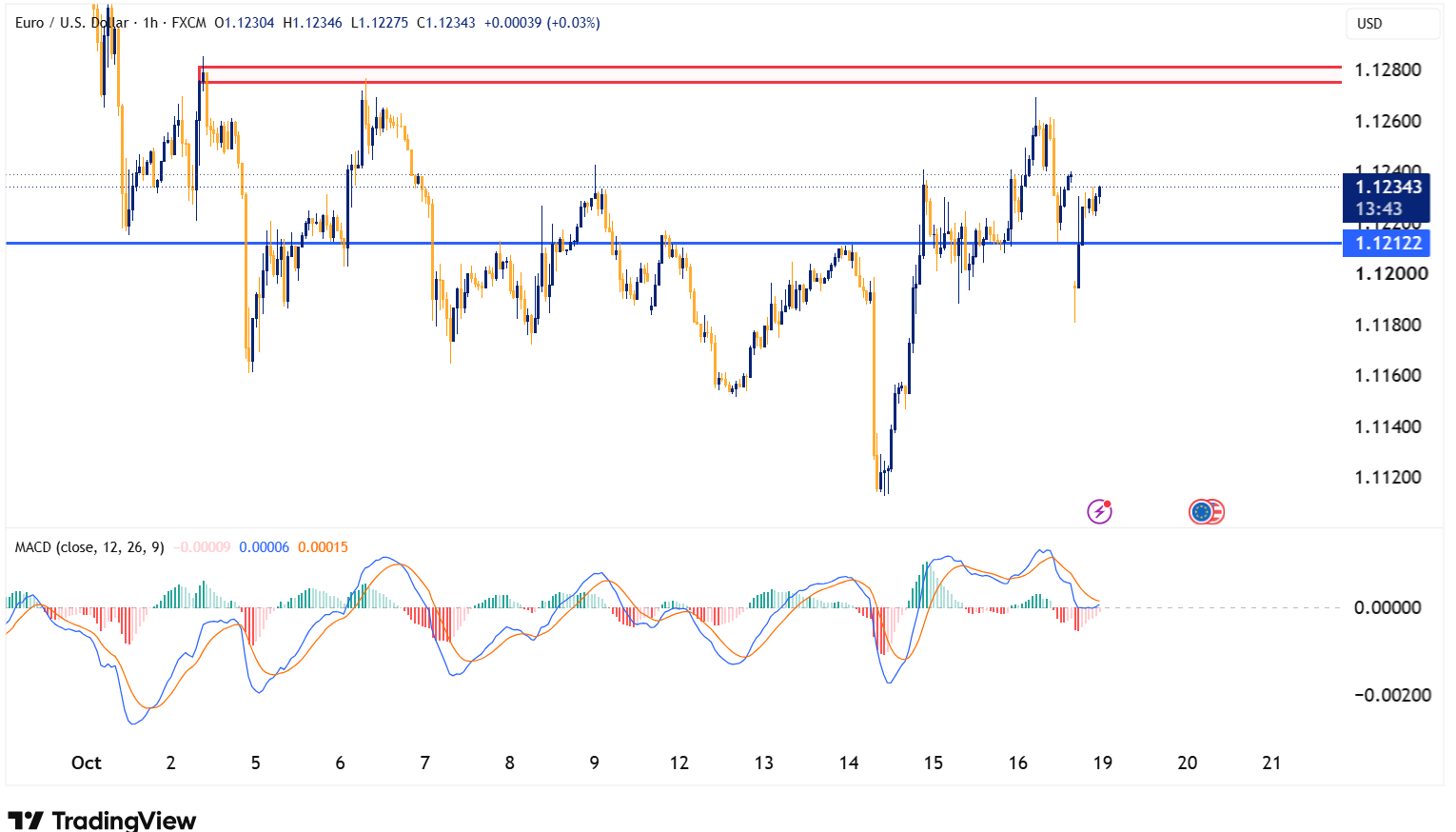The height and width of the screenshot is (832, 1456).
Task: Click date 21 on time axis
Action: coord(1271,763)
